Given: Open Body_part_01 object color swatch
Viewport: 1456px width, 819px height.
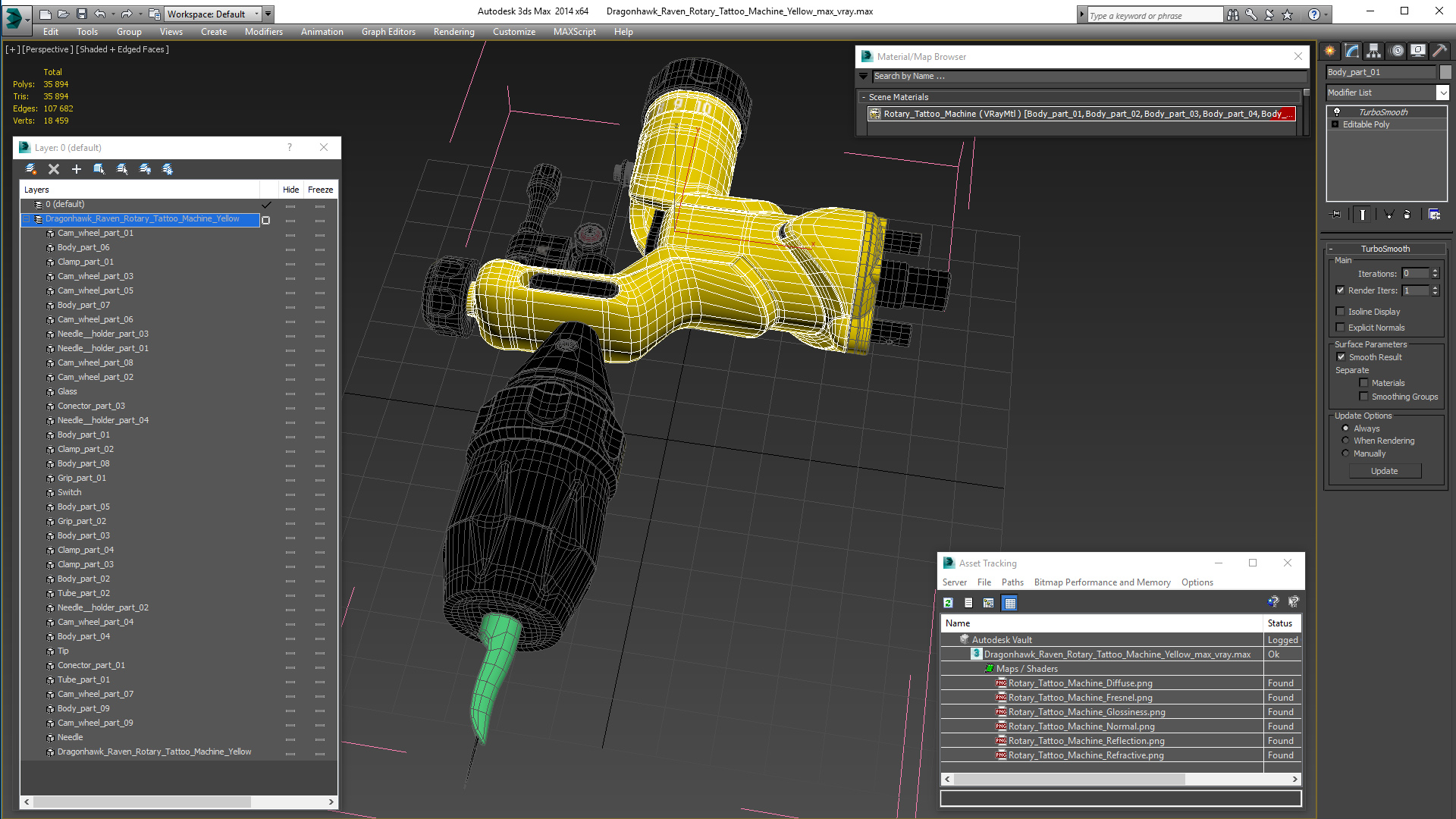Looking at the screenshot, I should (x=1445, y=72).
